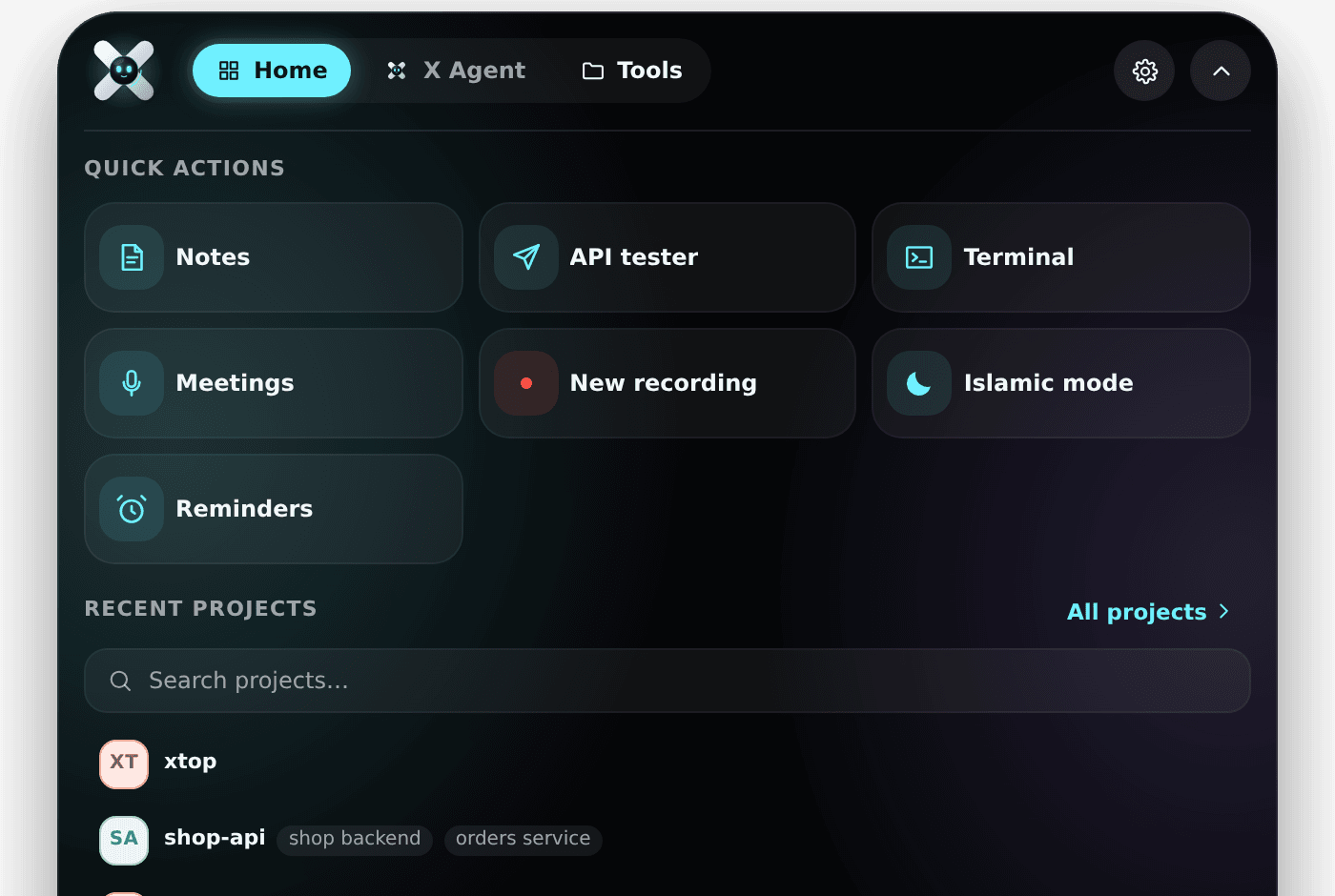The height and width of the screenshot is (896, 1335).
Task: Click the Notes document icon
Action: pyautogui.click(x=132, y=257)
